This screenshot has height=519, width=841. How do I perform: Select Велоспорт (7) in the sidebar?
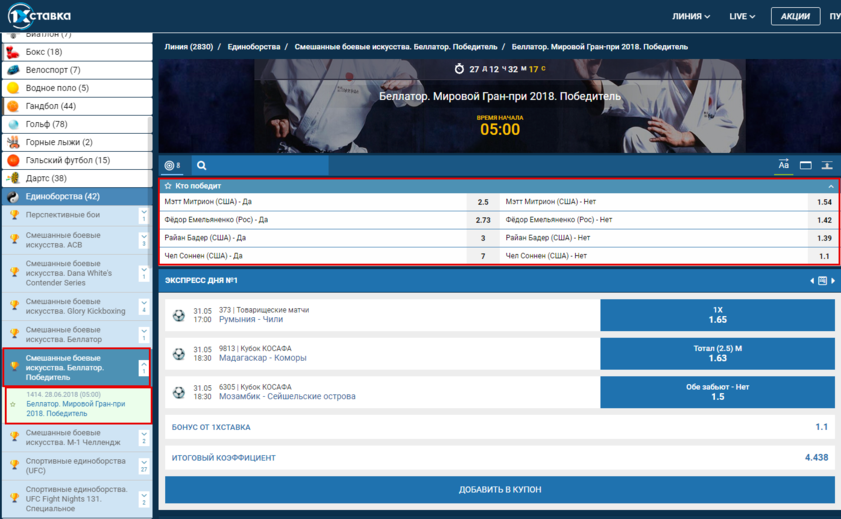(77, 70)
